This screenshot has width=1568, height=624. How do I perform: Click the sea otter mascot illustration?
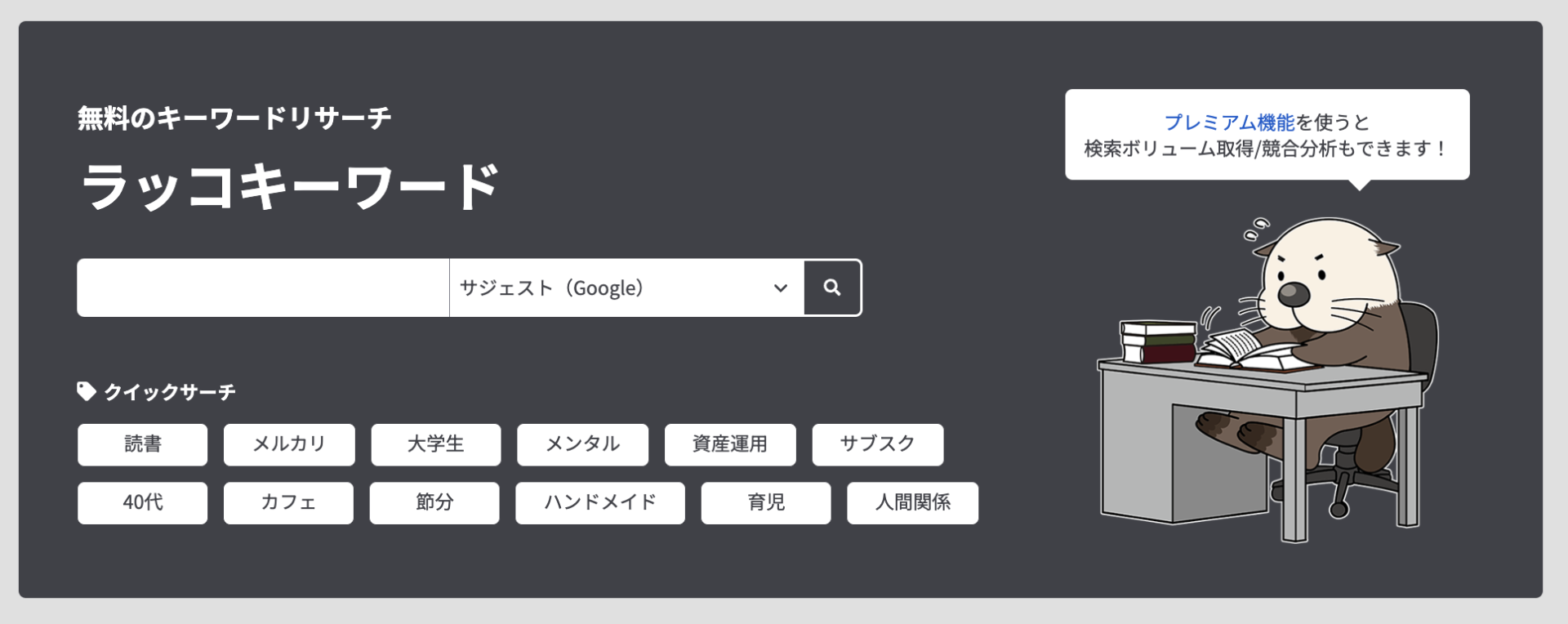[x=1267, y=379]
